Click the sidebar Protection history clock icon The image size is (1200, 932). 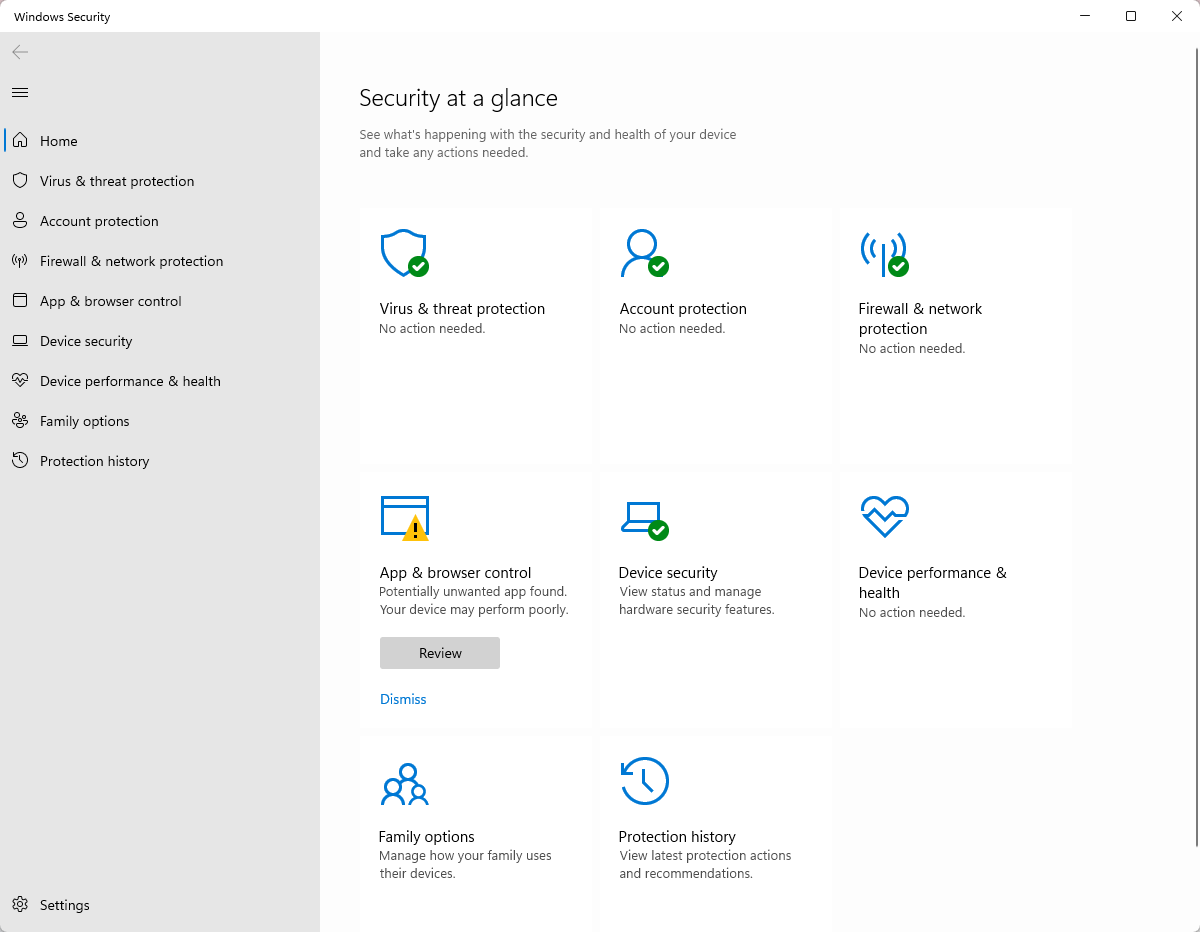pyautogui.click(x=20, y=461)
